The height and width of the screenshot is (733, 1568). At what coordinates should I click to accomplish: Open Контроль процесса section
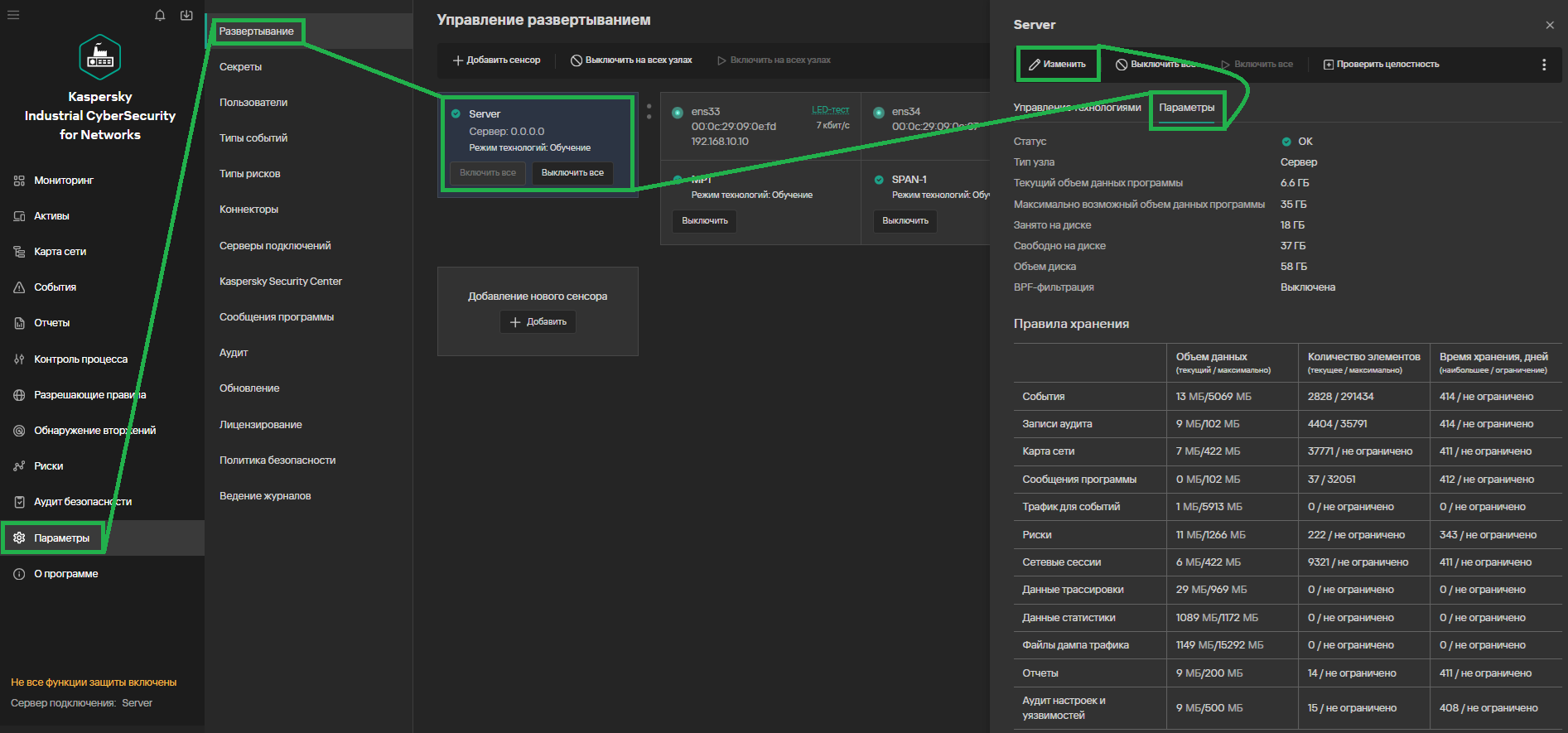coord(80,359)
